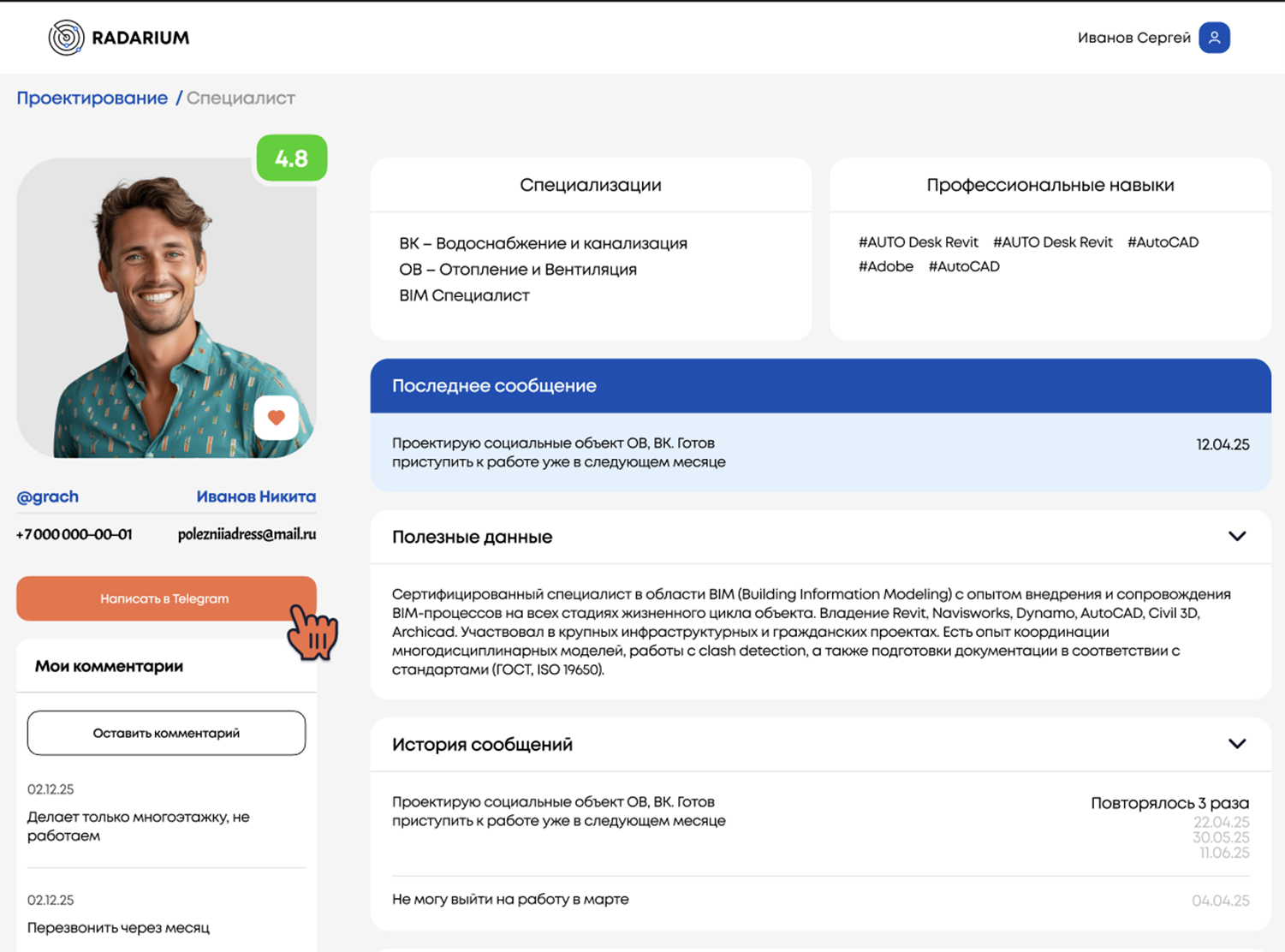Click Последнее сообщение header
The width and height of the screenshot is (1285, 952).
(x=820, y=386)
